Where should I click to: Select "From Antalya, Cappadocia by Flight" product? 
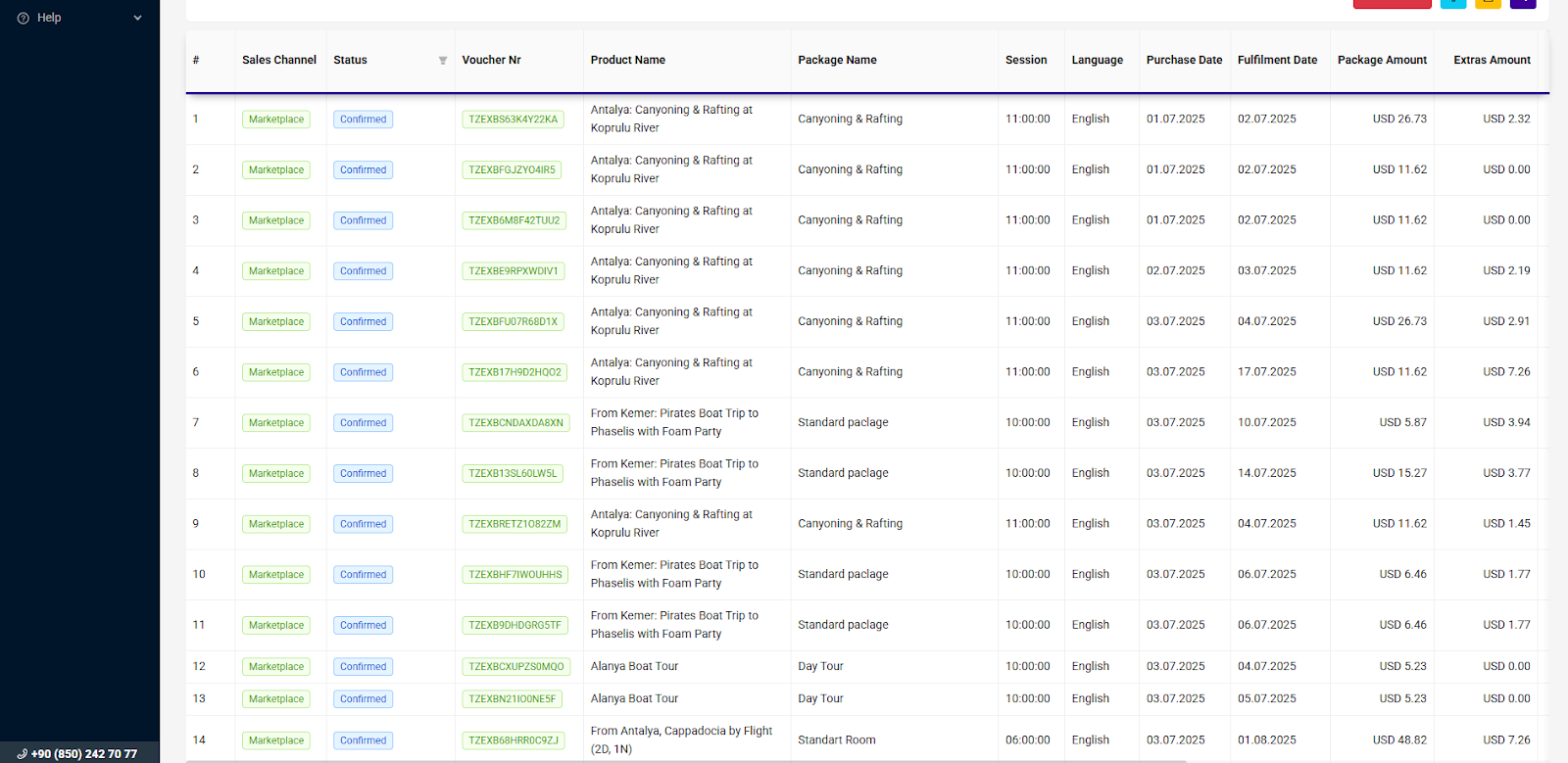[681, 739]
